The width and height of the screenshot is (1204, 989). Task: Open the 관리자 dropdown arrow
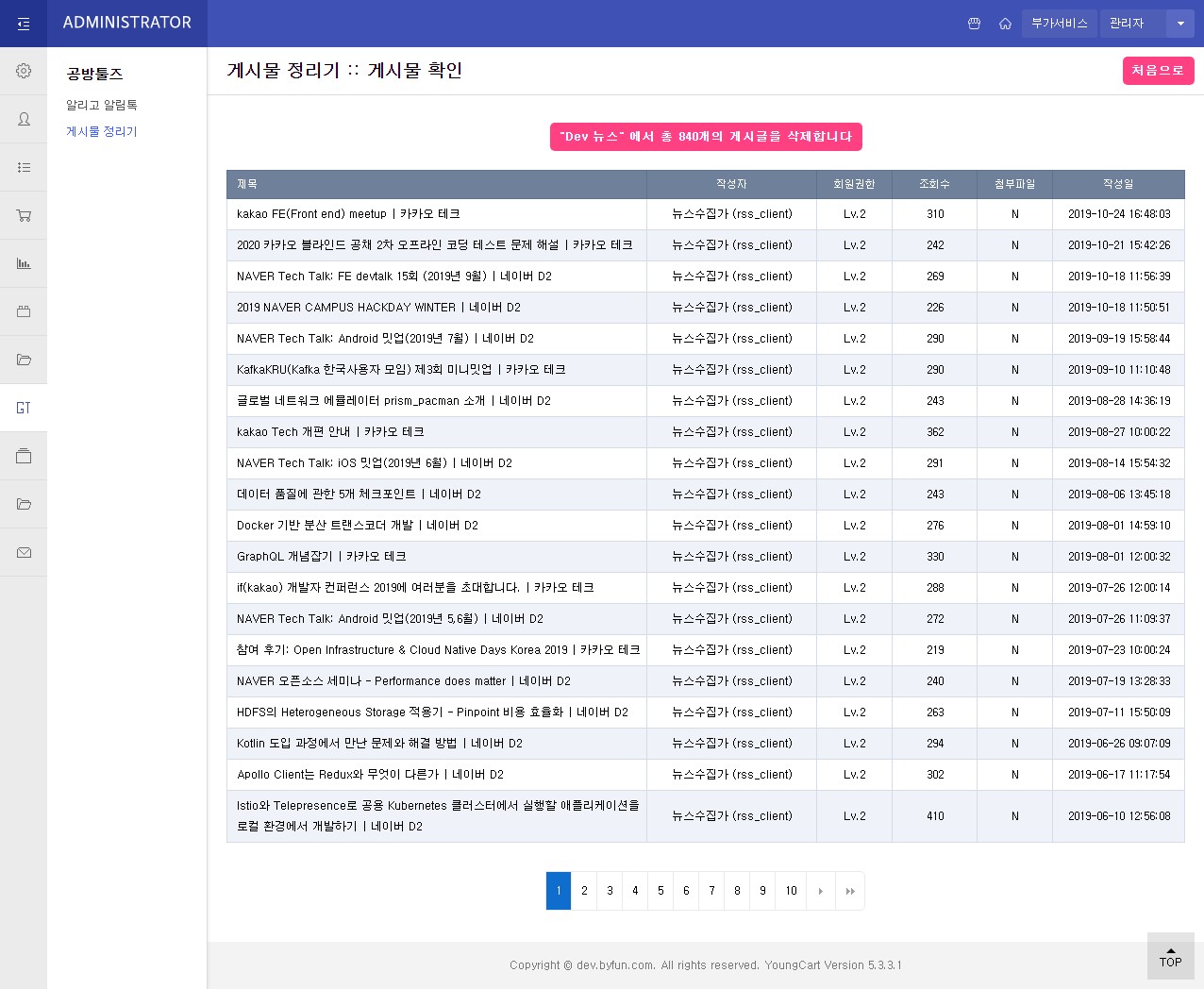pos(1179,24)
